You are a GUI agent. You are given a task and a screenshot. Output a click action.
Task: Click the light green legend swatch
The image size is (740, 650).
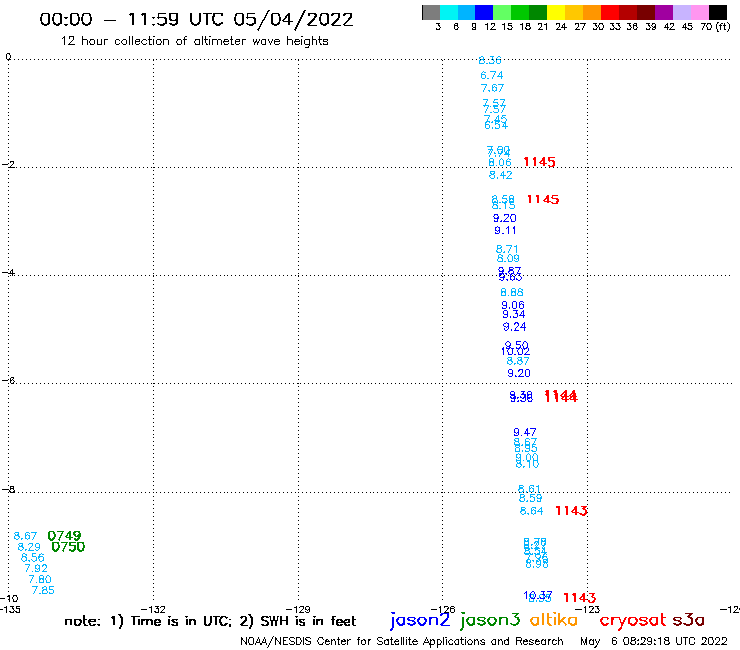click(502, 12)
